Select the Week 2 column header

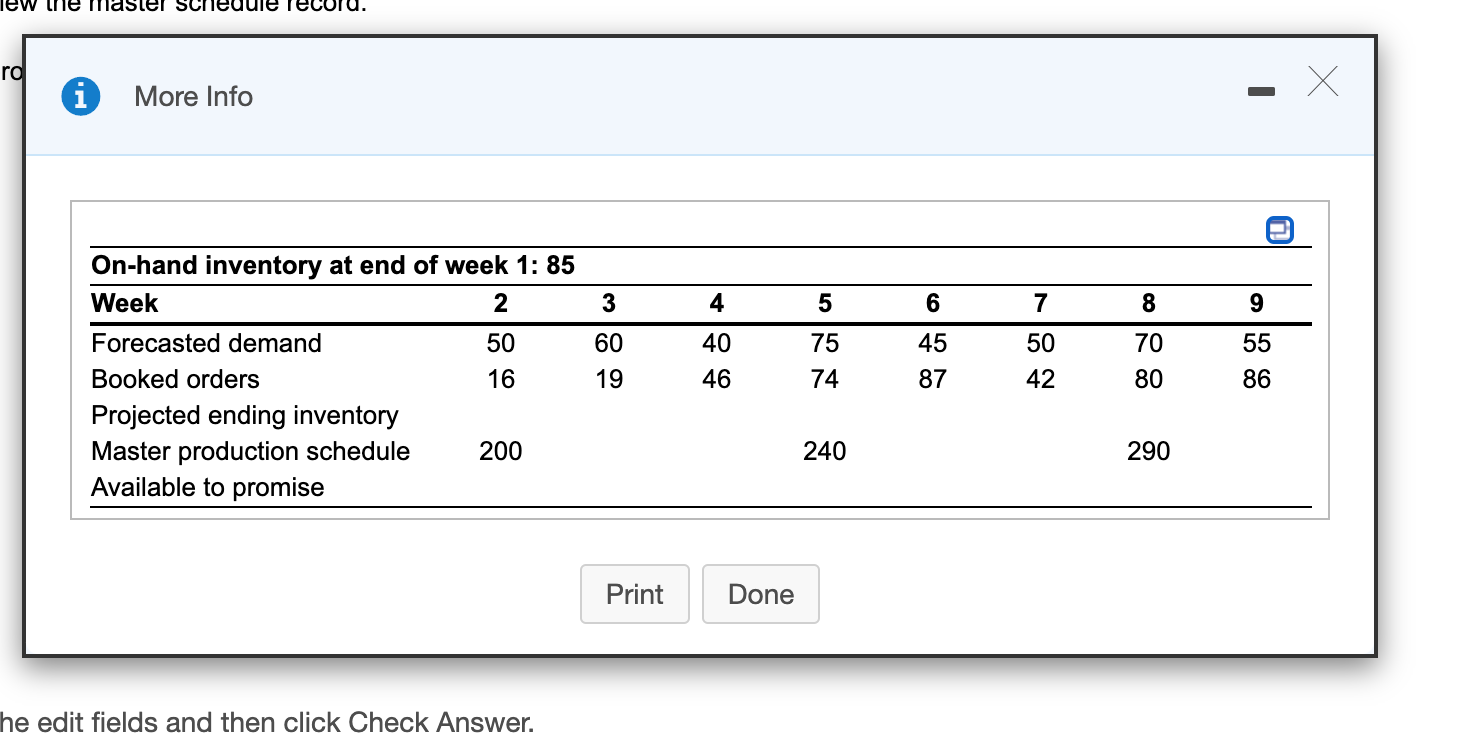click(x=500, y=303)
